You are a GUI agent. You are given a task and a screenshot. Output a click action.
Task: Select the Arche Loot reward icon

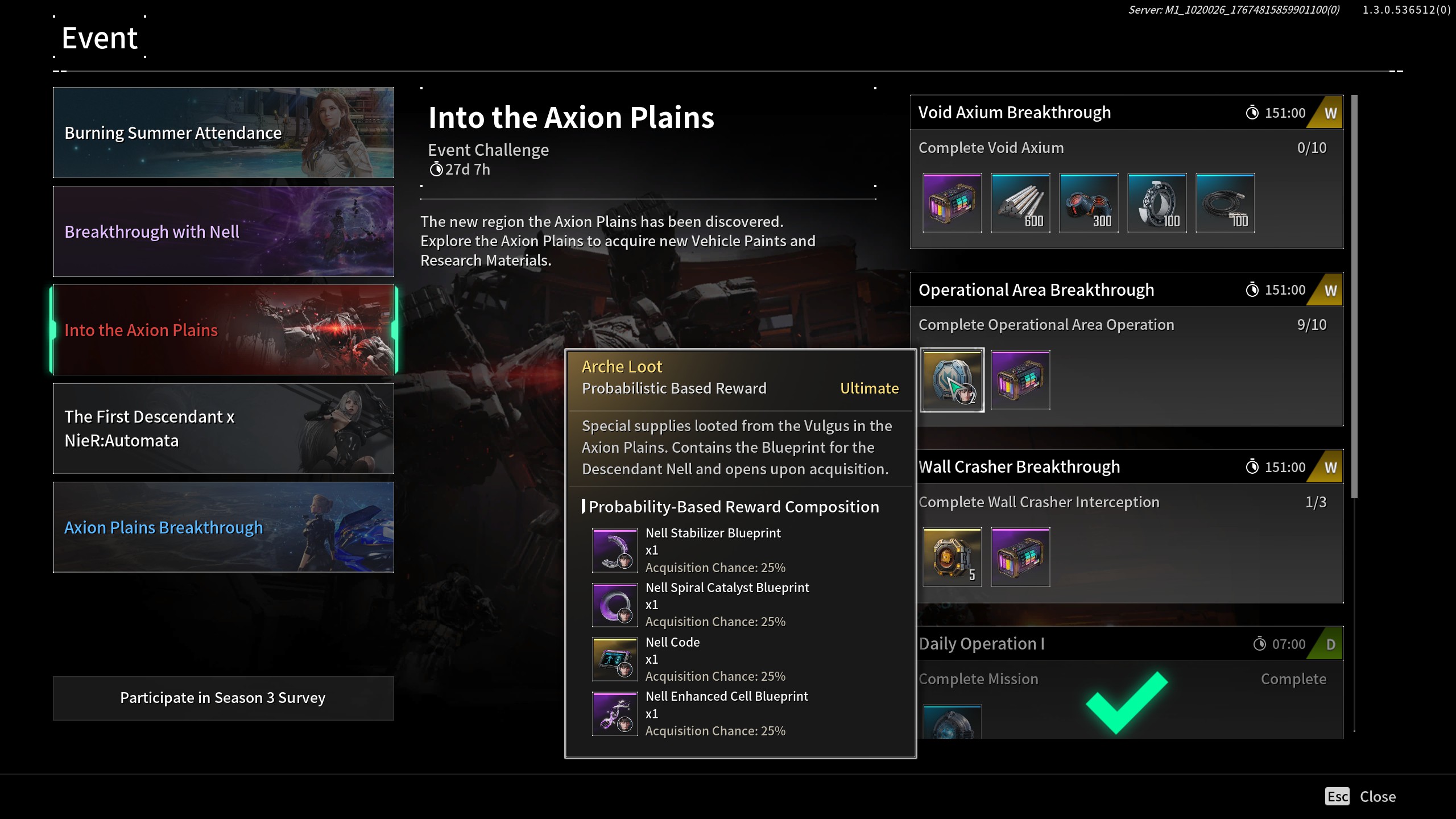coord(952,380)
